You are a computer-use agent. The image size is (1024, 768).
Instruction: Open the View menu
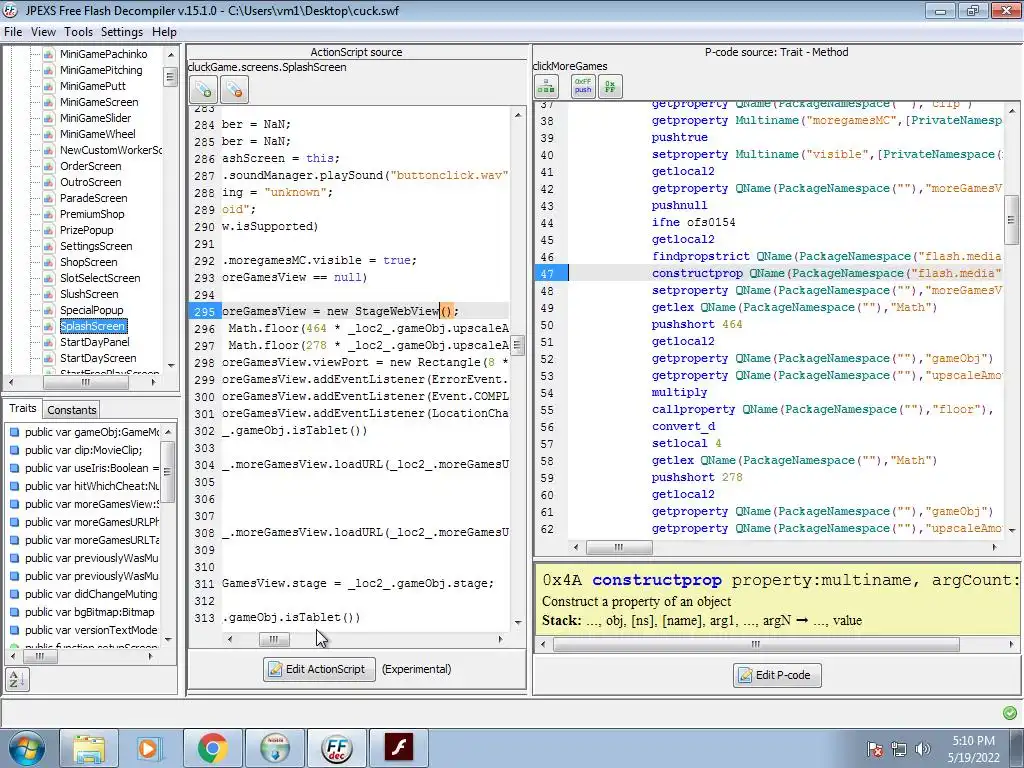pos(43,31)
